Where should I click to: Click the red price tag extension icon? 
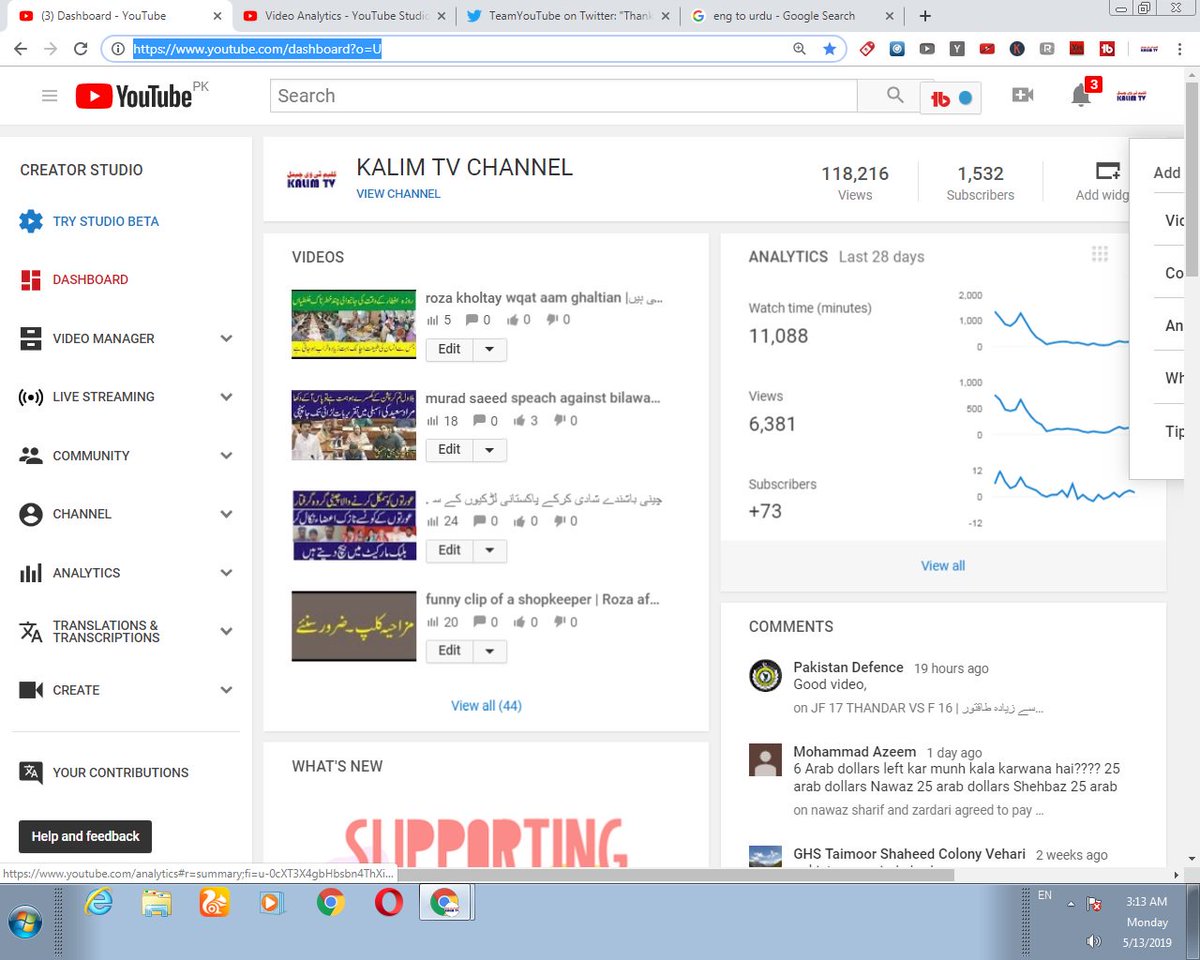866,48
